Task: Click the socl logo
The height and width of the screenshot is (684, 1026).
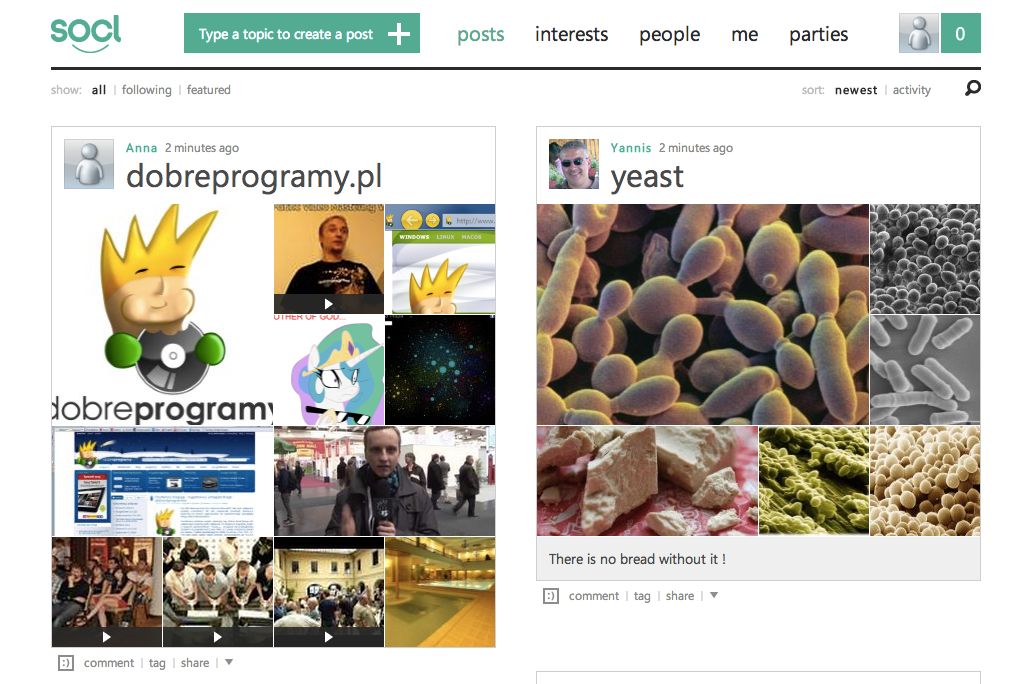Action: click(x=86, y=33)
